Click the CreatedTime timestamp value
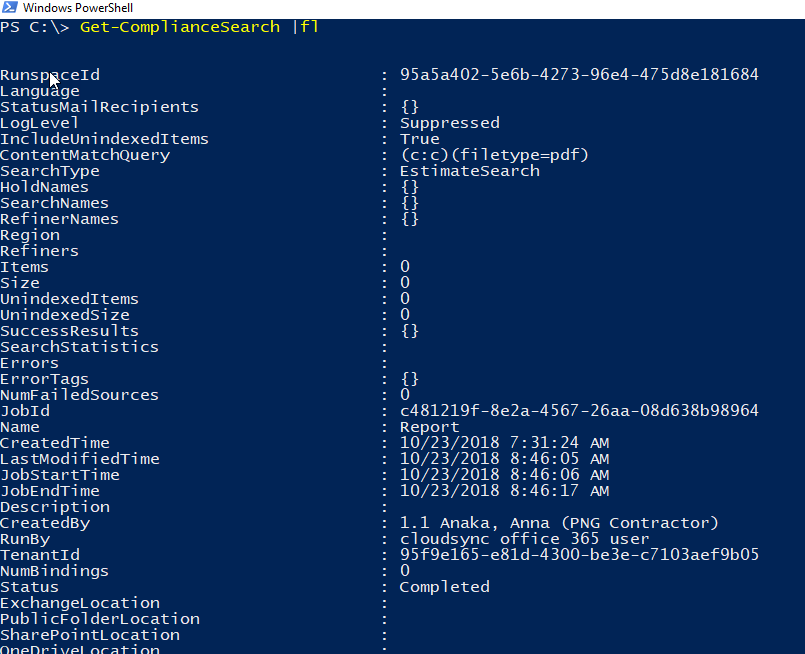The height and width of the screenshot is (654, 805). click(504, 443)
